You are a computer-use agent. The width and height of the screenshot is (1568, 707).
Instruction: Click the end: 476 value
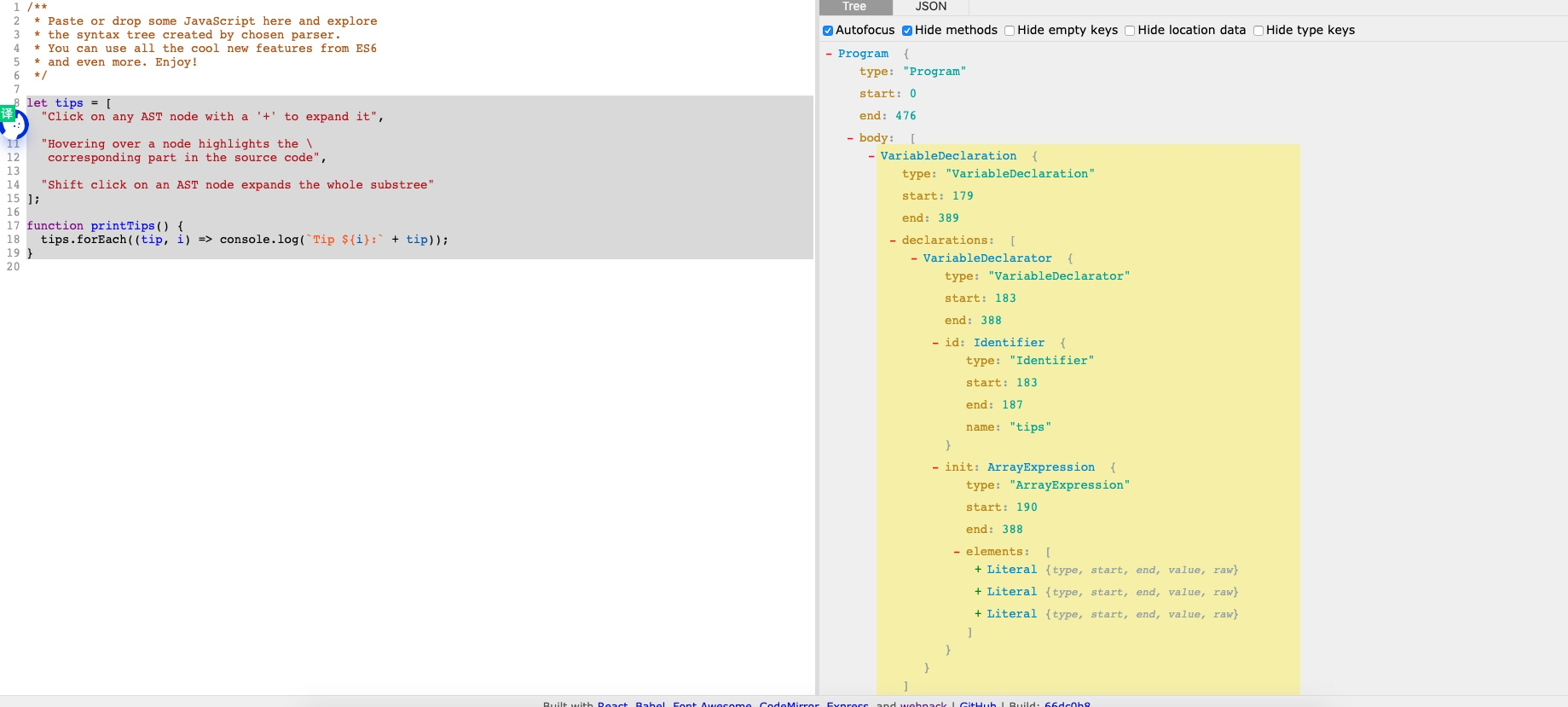tap(906, 116)
